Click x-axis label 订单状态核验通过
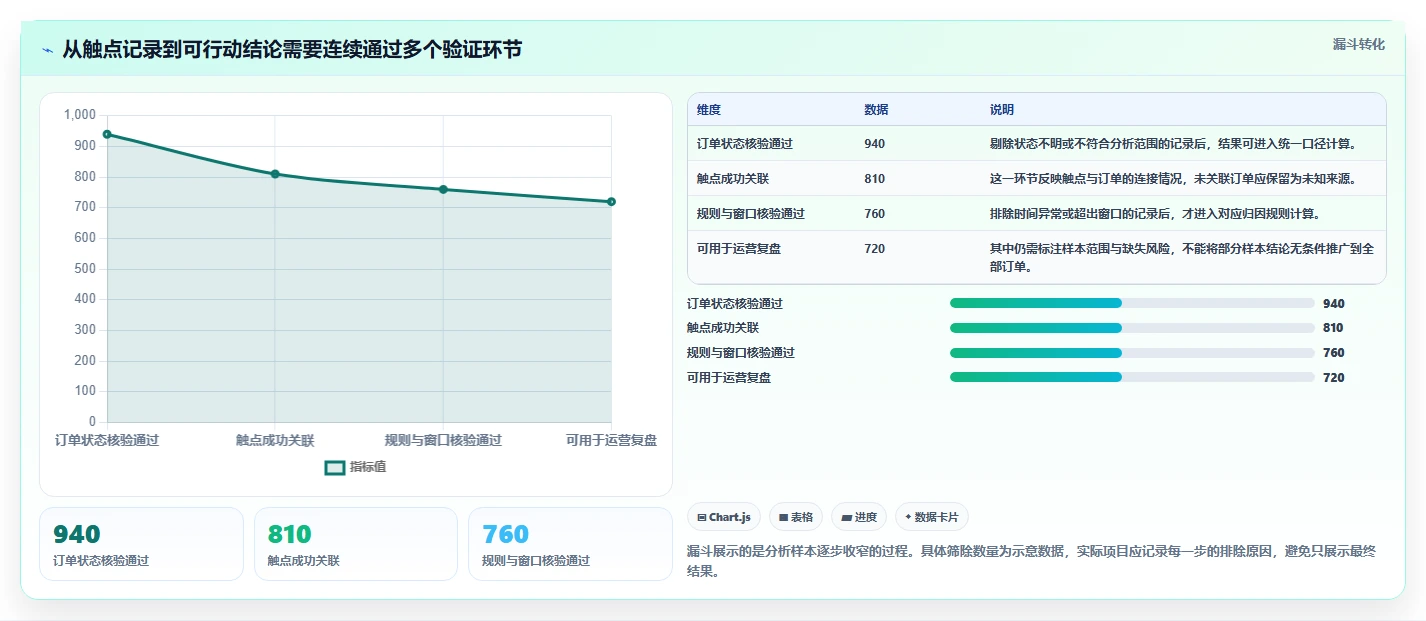The height and width of the screenshot is (621, 1426). pyautogui.click(x=107, y=440)
